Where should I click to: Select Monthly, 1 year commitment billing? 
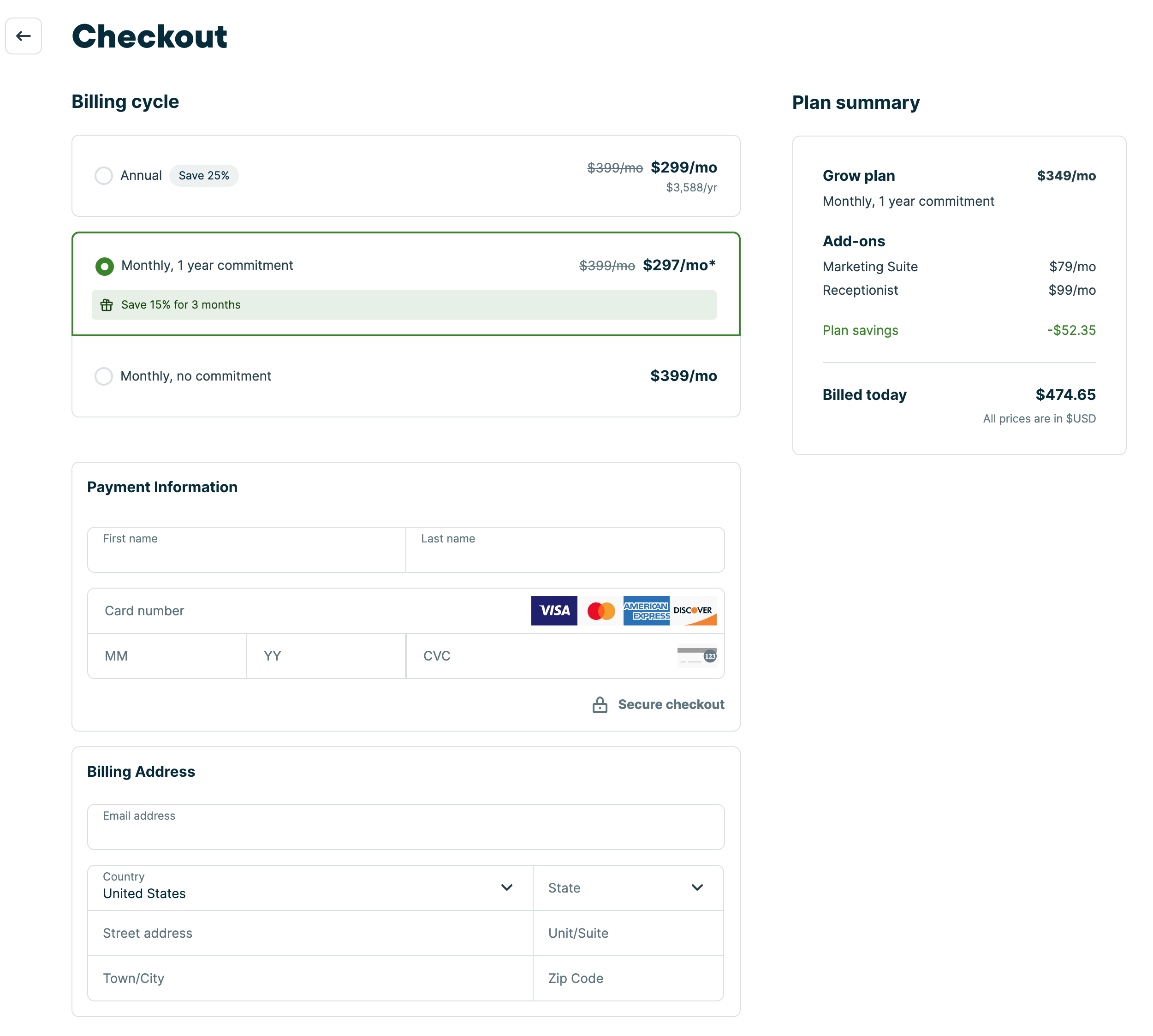105,266
